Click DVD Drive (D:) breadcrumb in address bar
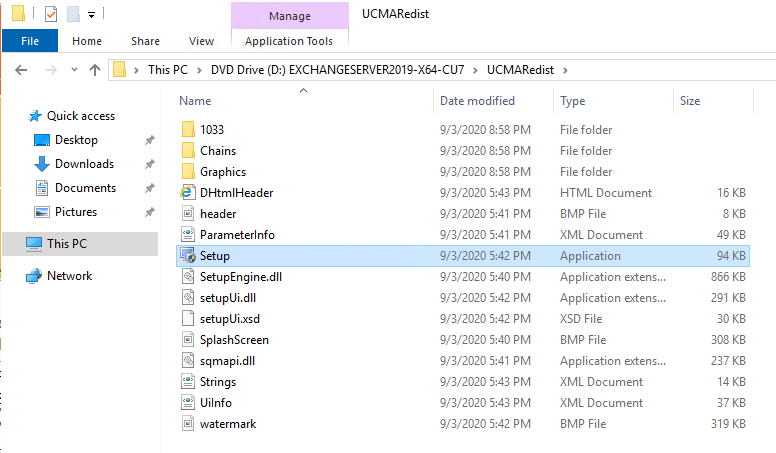 [338, 70]
